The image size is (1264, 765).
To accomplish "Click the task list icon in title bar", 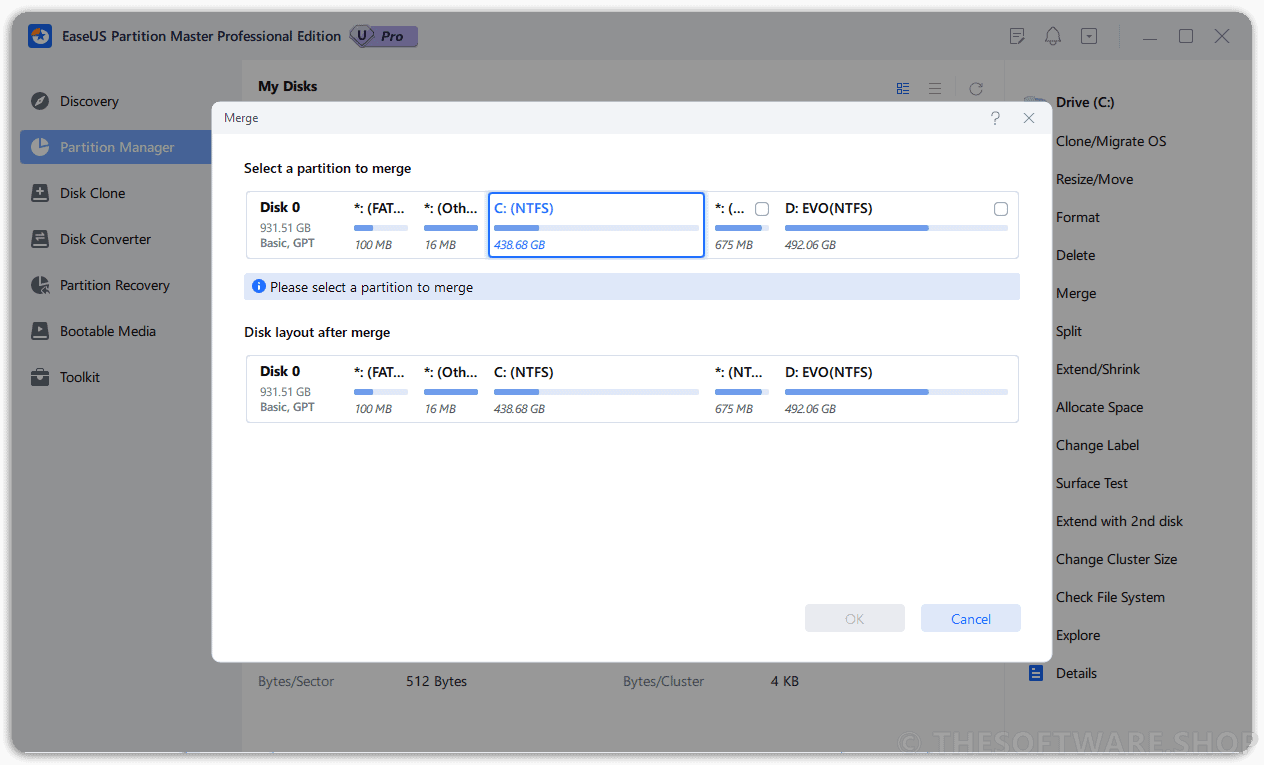I will point(1017,36).
